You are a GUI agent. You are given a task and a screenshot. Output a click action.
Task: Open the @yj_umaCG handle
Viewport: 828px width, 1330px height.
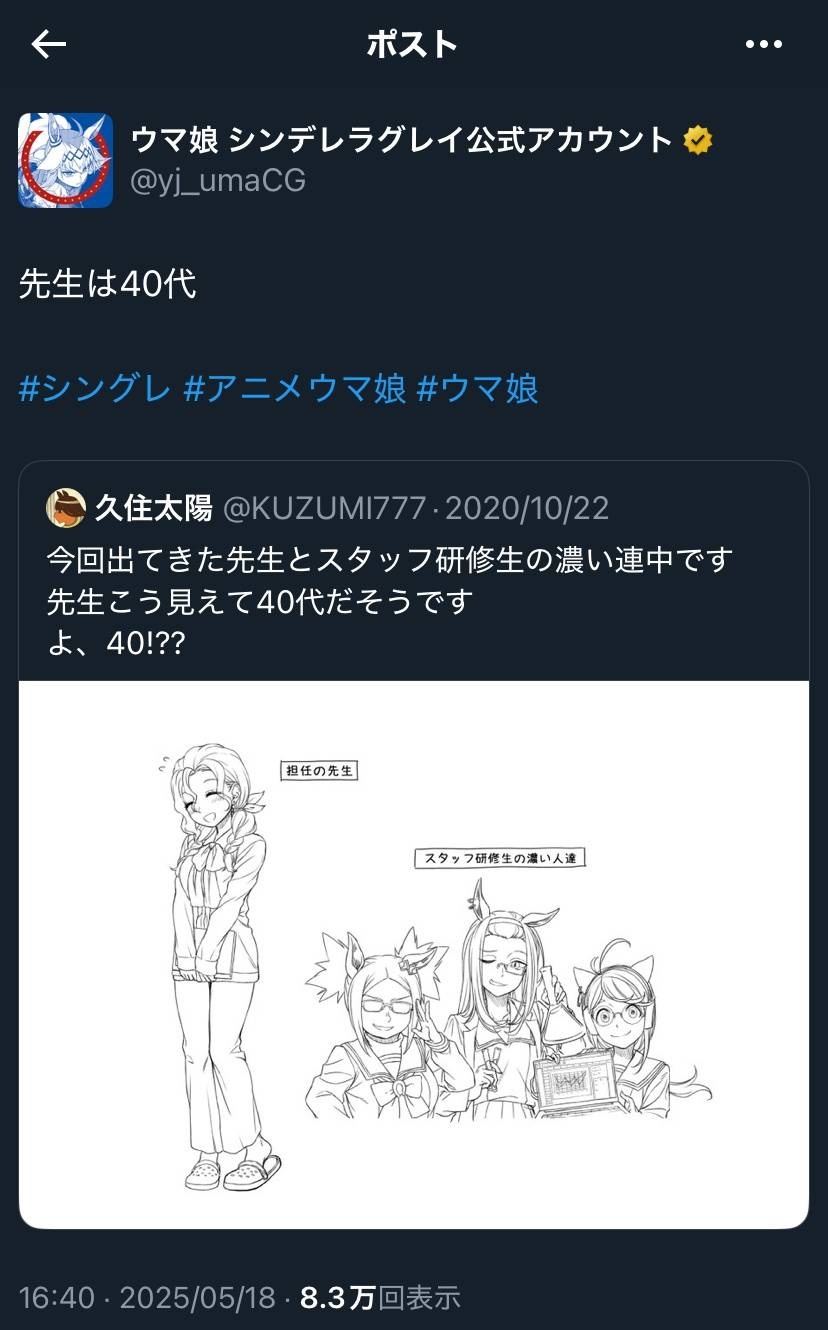click(x=219, y=180)
